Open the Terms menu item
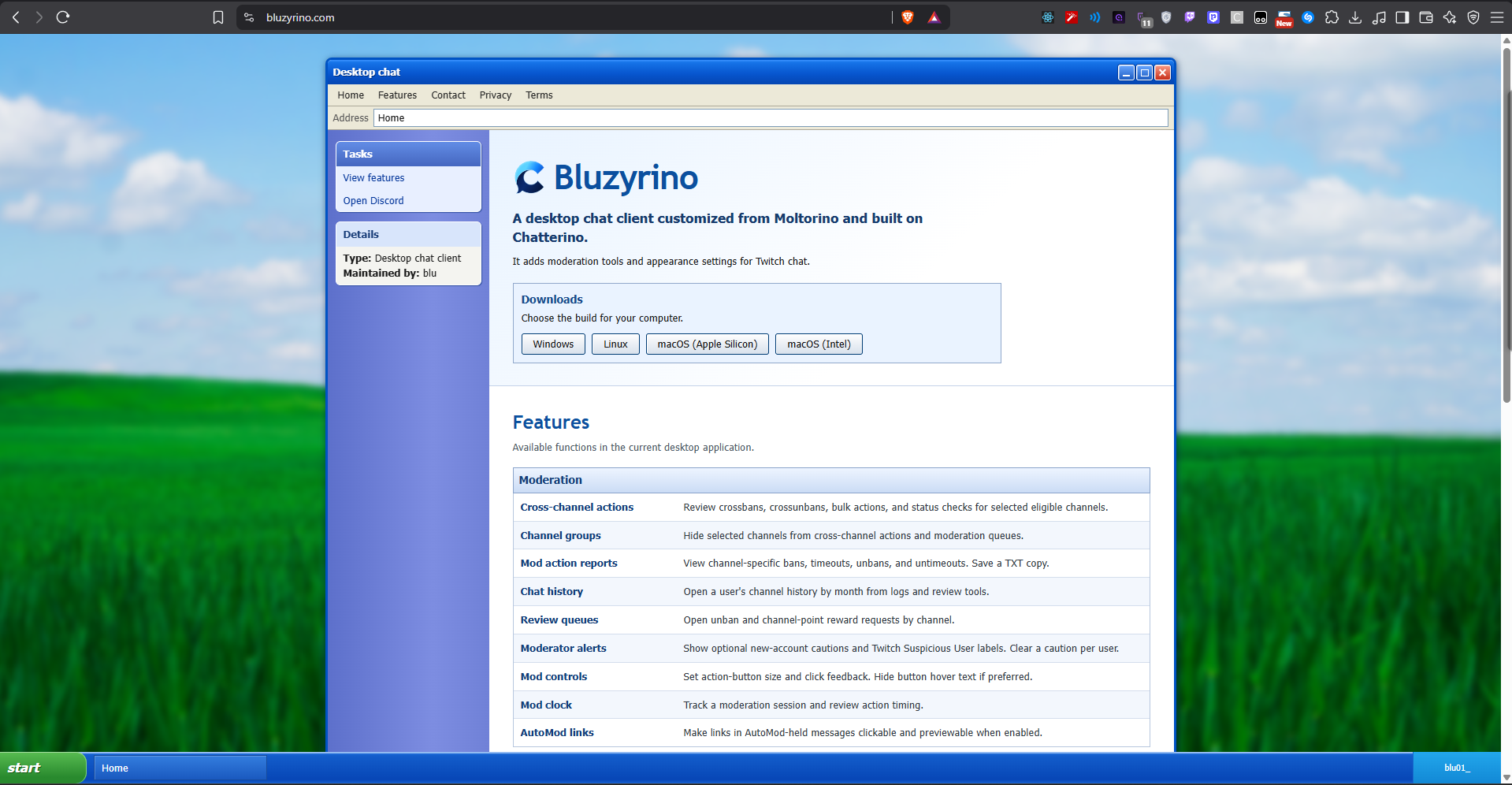 (539, 95)
